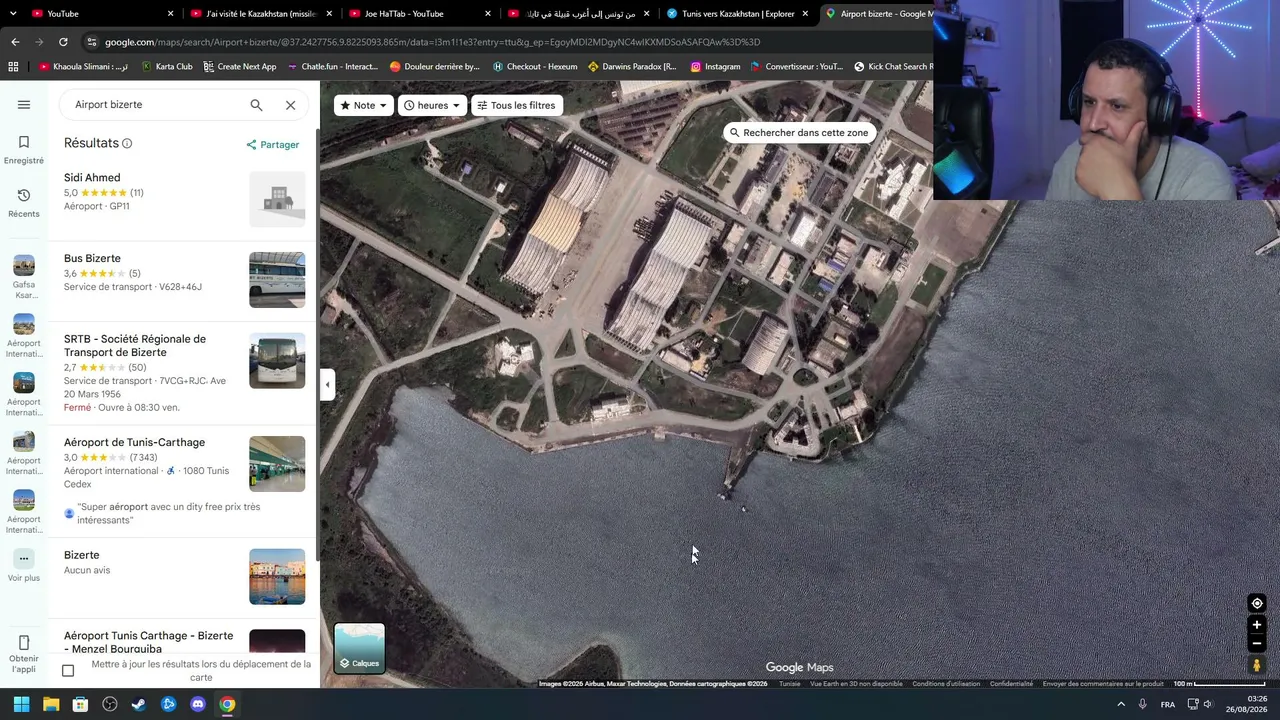Show my location on the map
Viewport: 1280px width, 720px height.
[x=1257, y=603]
